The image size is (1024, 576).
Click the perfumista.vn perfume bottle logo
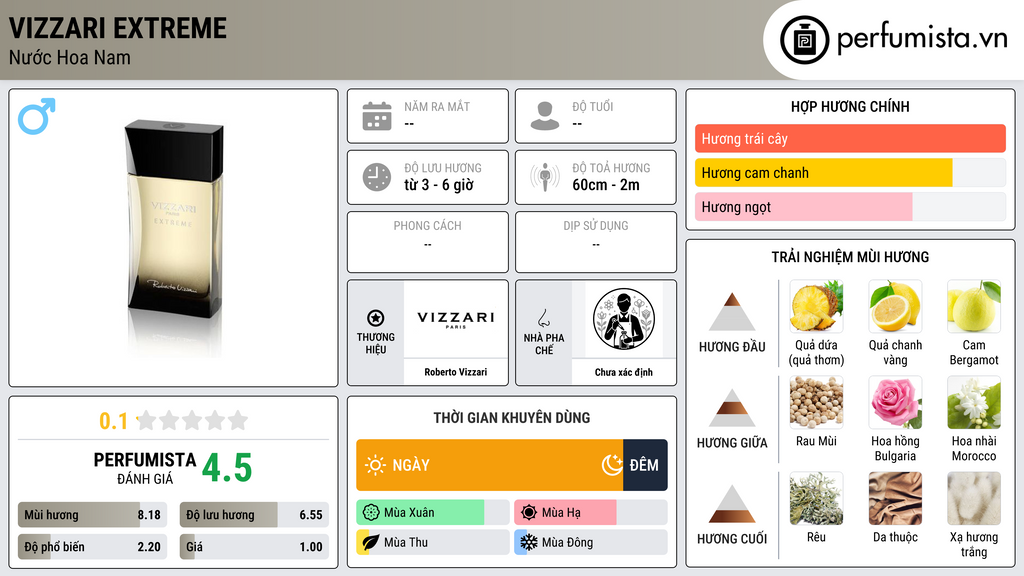pyautogui.click(x=804, y=40)
